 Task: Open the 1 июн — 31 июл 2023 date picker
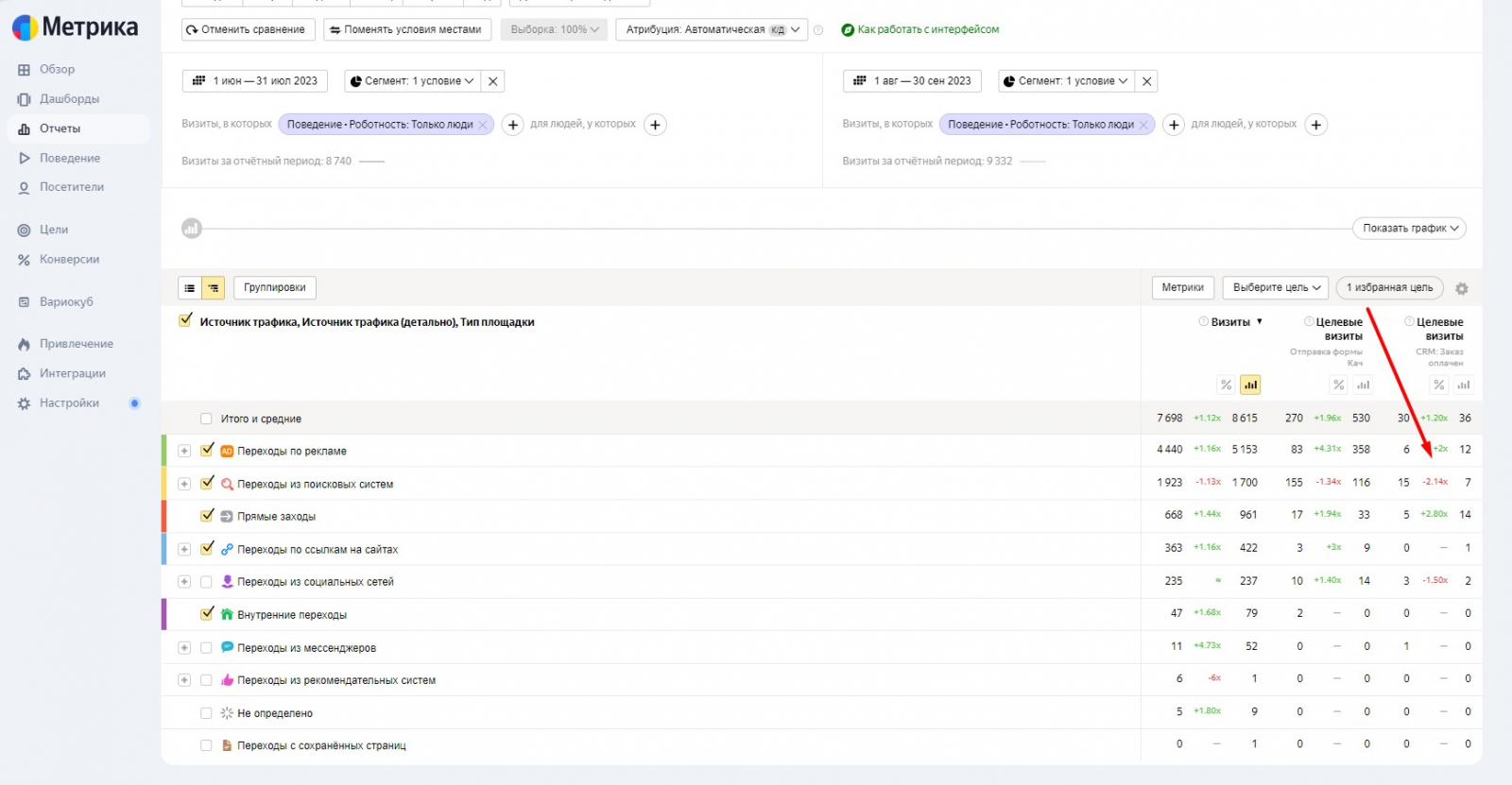tap(255, 81)
